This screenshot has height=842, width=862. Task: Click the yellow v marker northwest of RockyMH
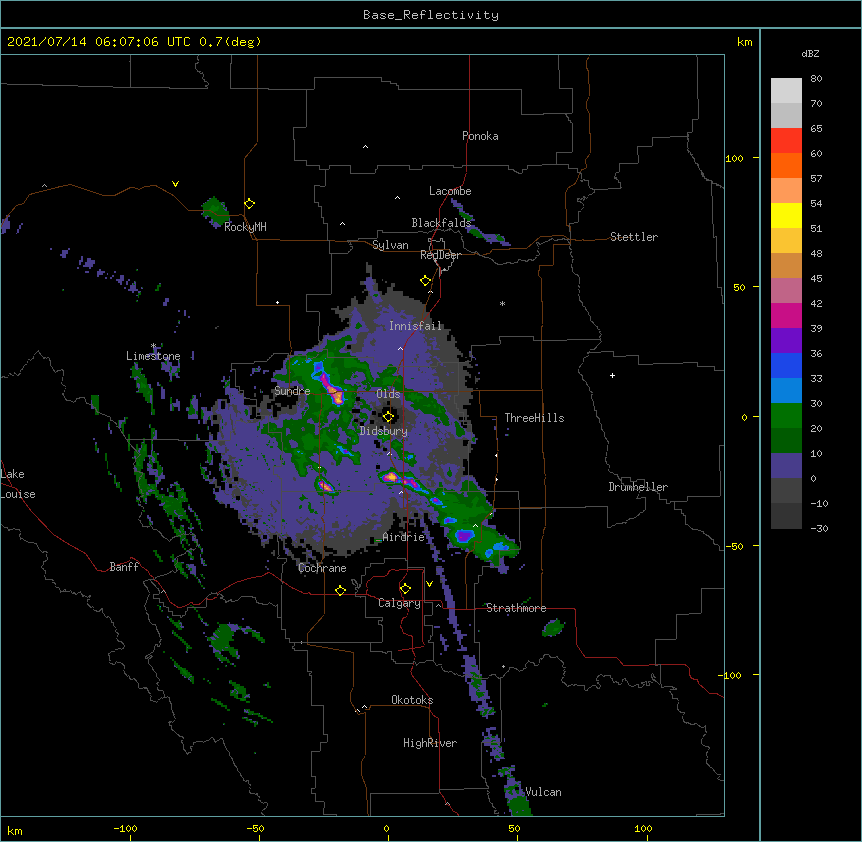[x=175, y=184]
